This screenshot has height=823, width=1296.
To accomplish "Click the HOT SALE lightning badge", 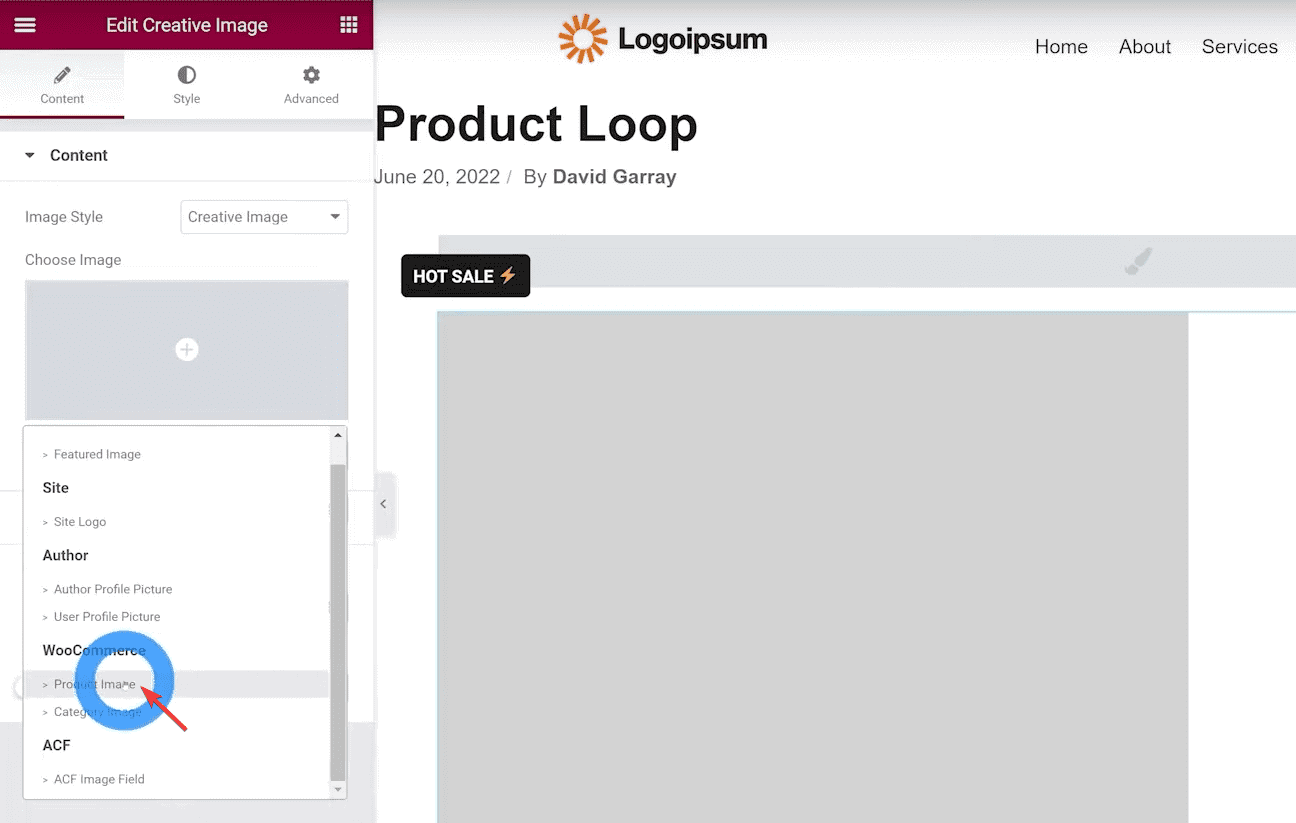I will (465, 275).
